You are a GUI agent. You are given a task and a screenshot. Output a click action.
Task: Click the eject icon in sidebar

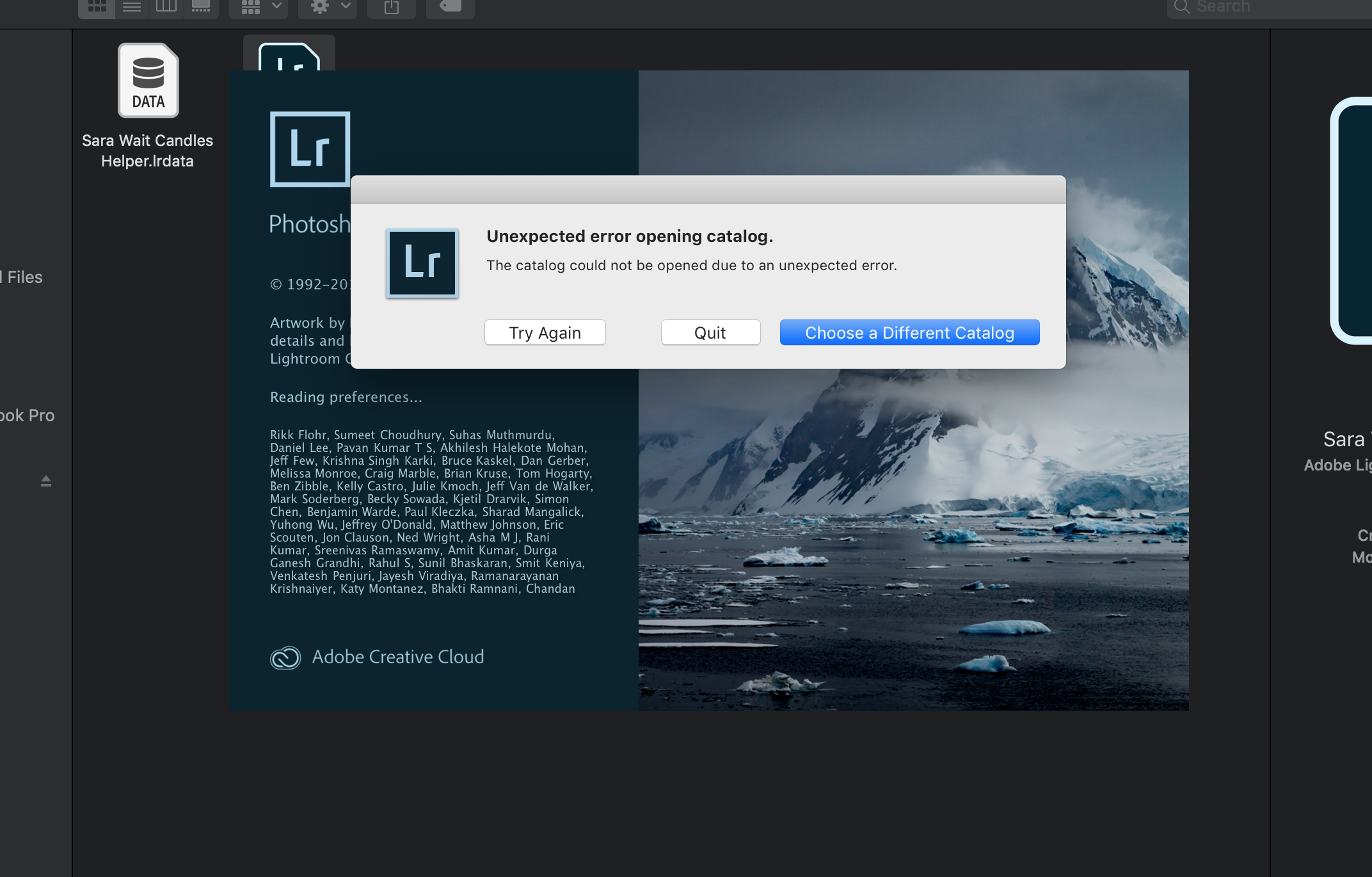click(46, 481)
